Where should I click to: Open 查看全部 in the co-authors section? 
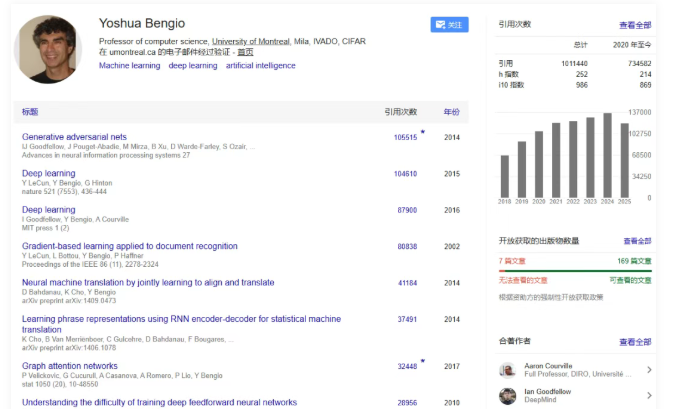coord(636,342)
